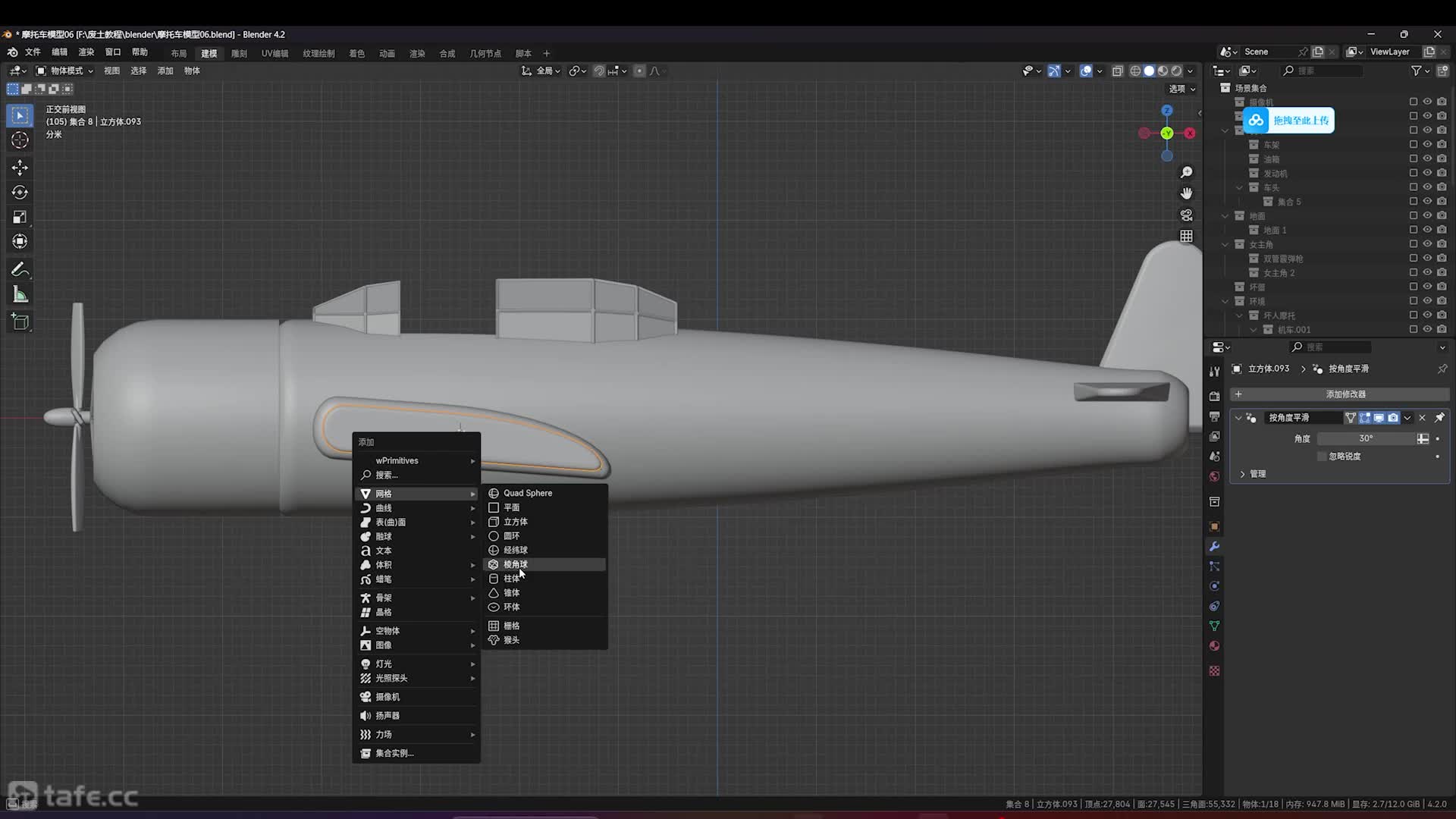Image resolution: width=1456 pixels, height=819 pixels.
Task: Activate the Rotate tool
Action: 20,193
